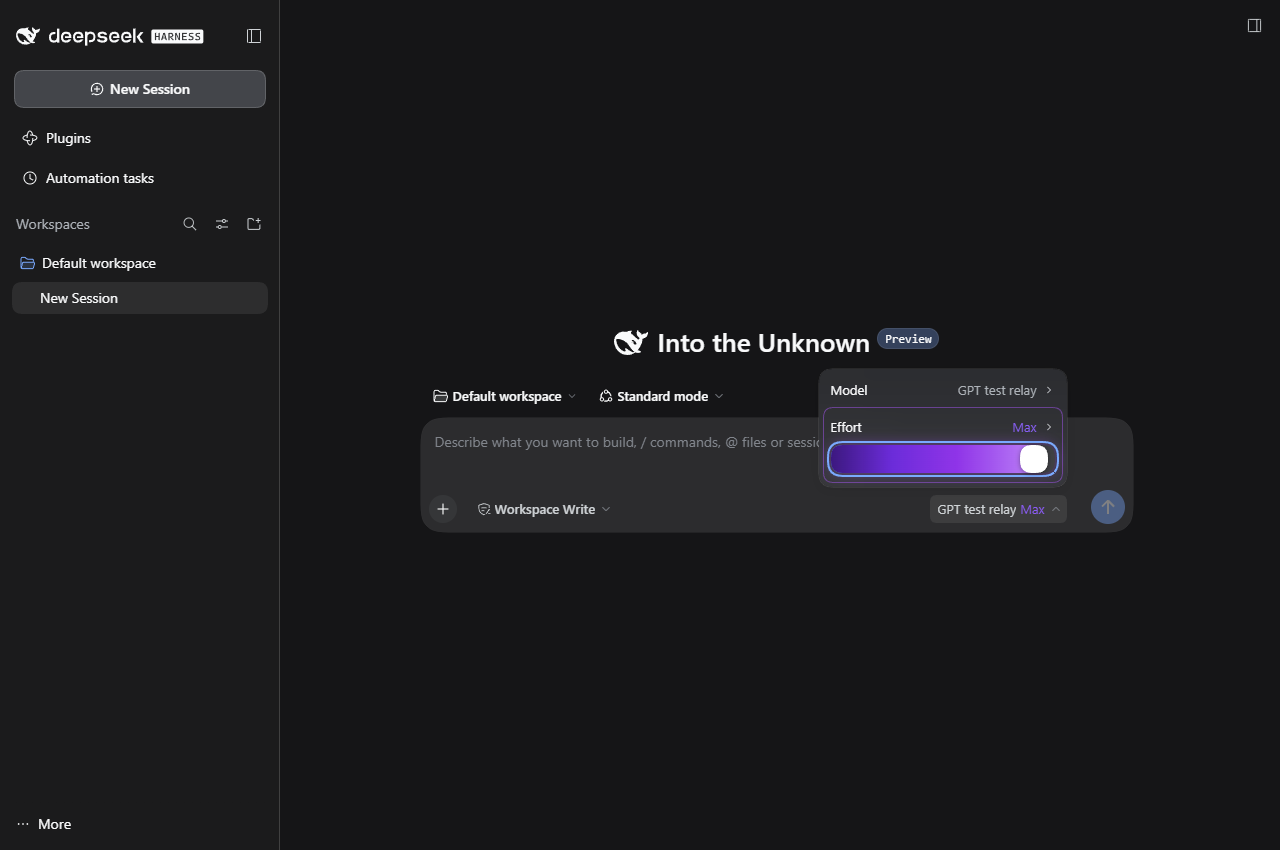The height and width of the screenshot is (850, 1280).
Task: Click the Workspaces section heading
Action: click(53, 224)
